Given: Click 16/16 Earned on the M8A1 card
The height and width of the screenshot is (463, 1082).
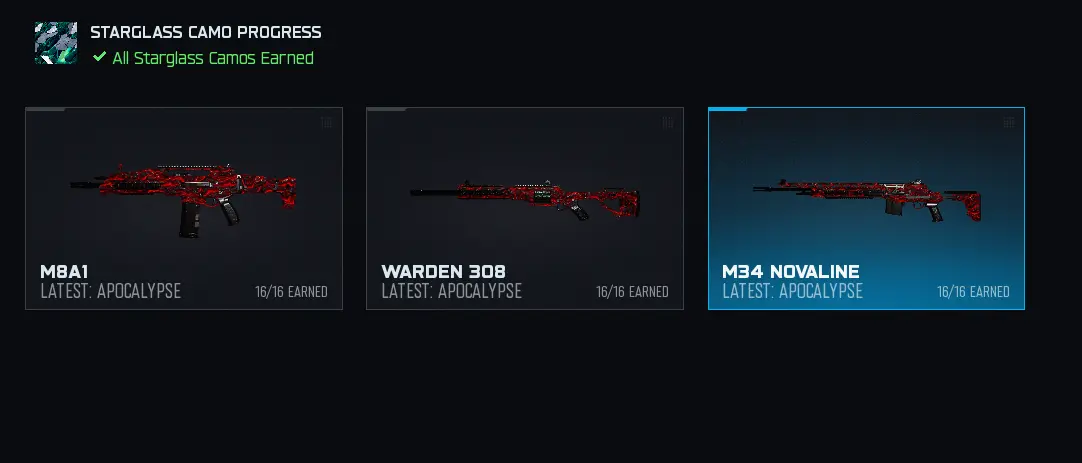Looking at the screenshot, I should [291, 292].
